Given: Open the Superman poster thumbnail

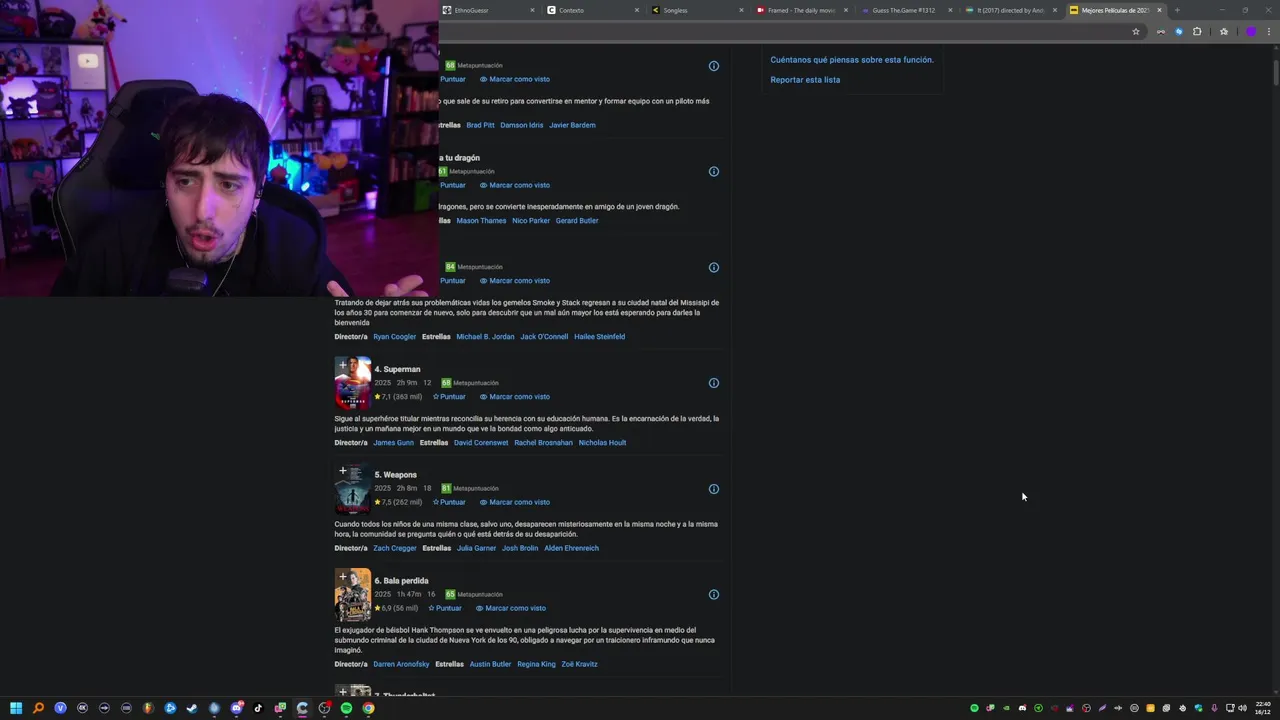Looking at the screenshot, I should click(x=352, y=383).
